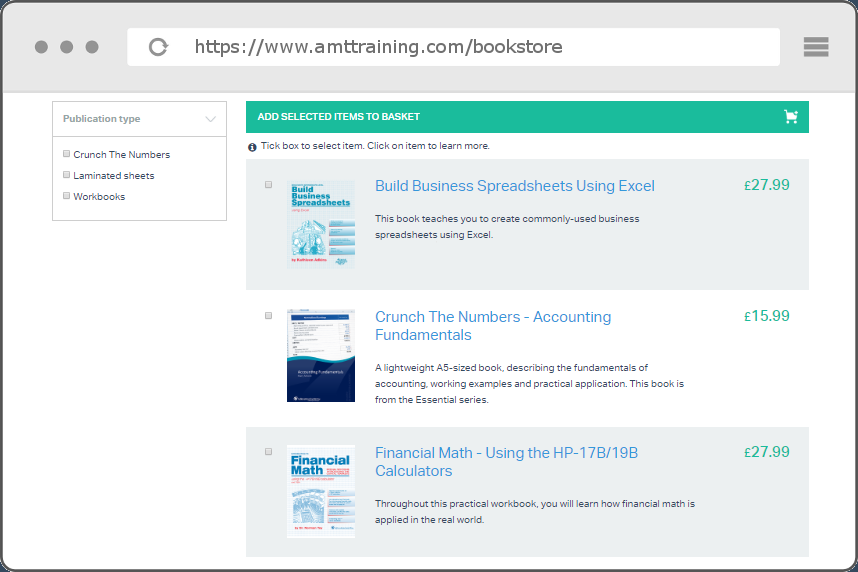Click the Build Business Spreadsheets book cover
The image size is (858, 572).
(320, 224)
